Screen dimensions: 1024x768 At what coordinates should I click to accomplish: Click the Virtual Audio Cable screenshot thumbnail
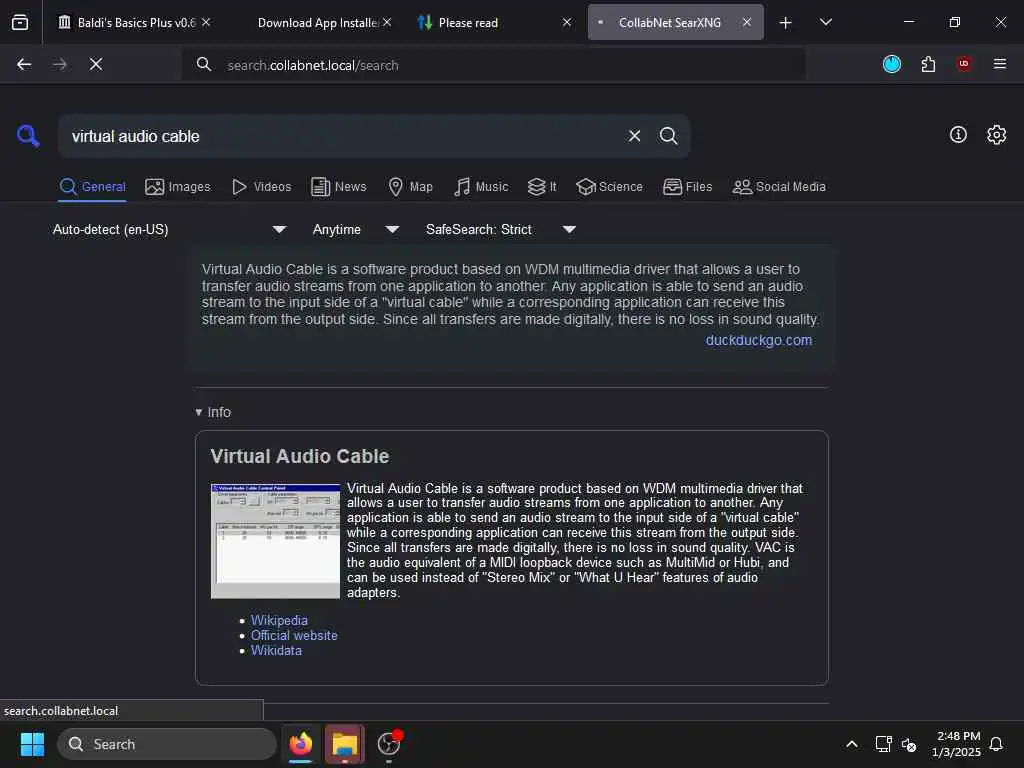[275, 541]
